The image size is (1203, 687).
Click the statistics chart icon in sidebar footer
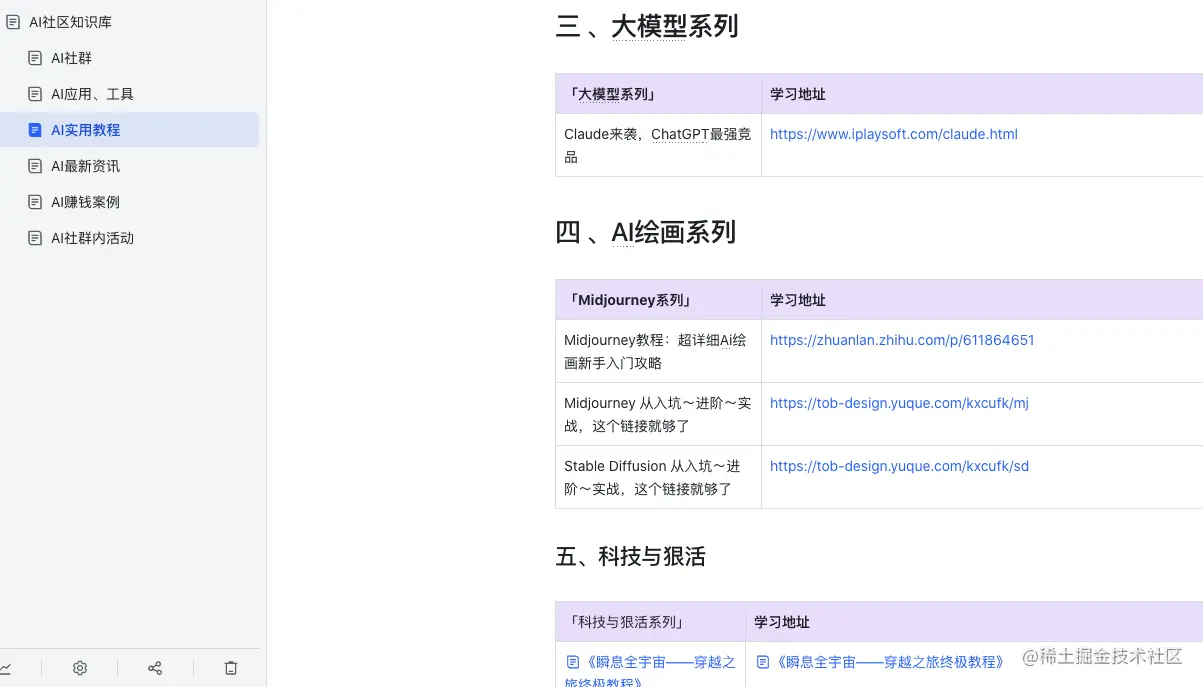point(6,668)
